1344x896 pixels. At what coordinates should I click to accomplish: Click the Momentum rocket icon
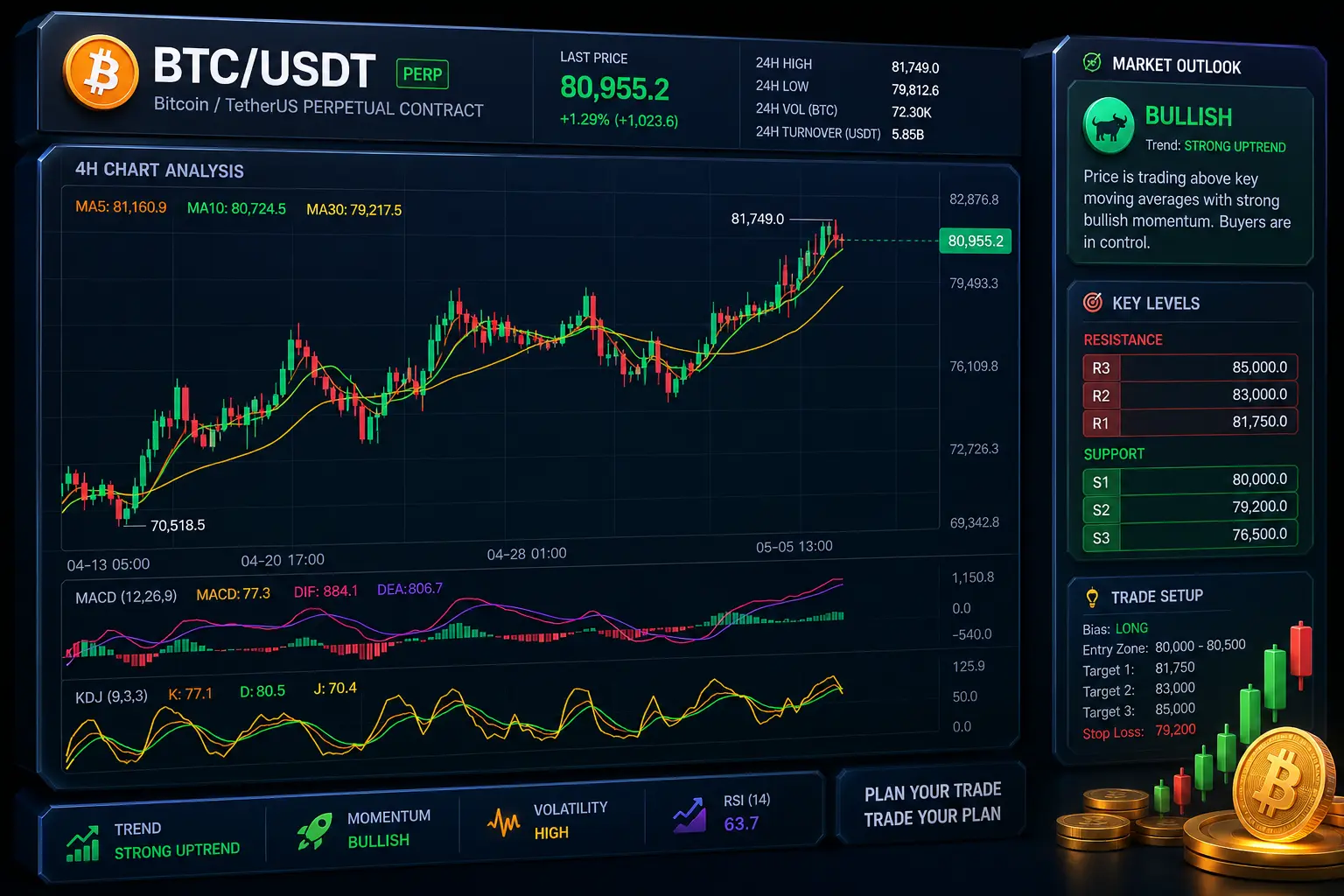pyautogui.click(x=314, y=830)
